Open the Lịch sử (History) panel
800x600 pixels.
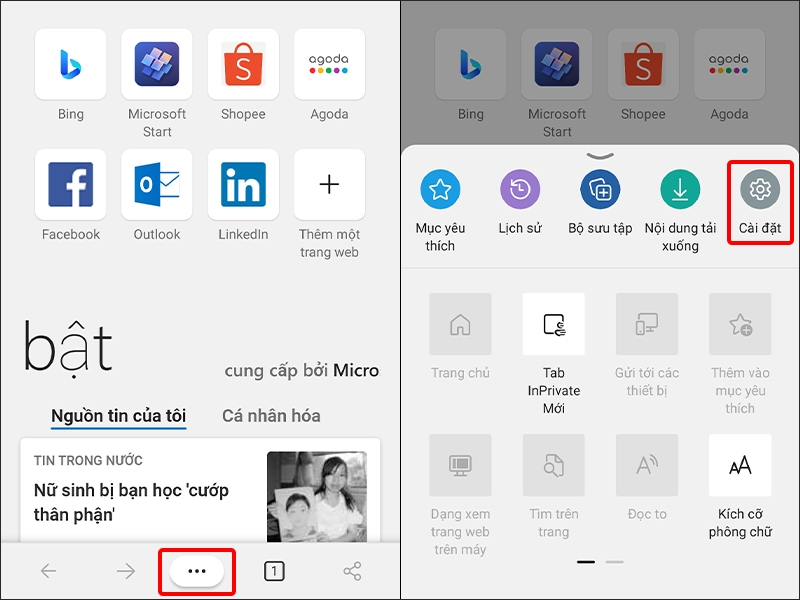520,190
